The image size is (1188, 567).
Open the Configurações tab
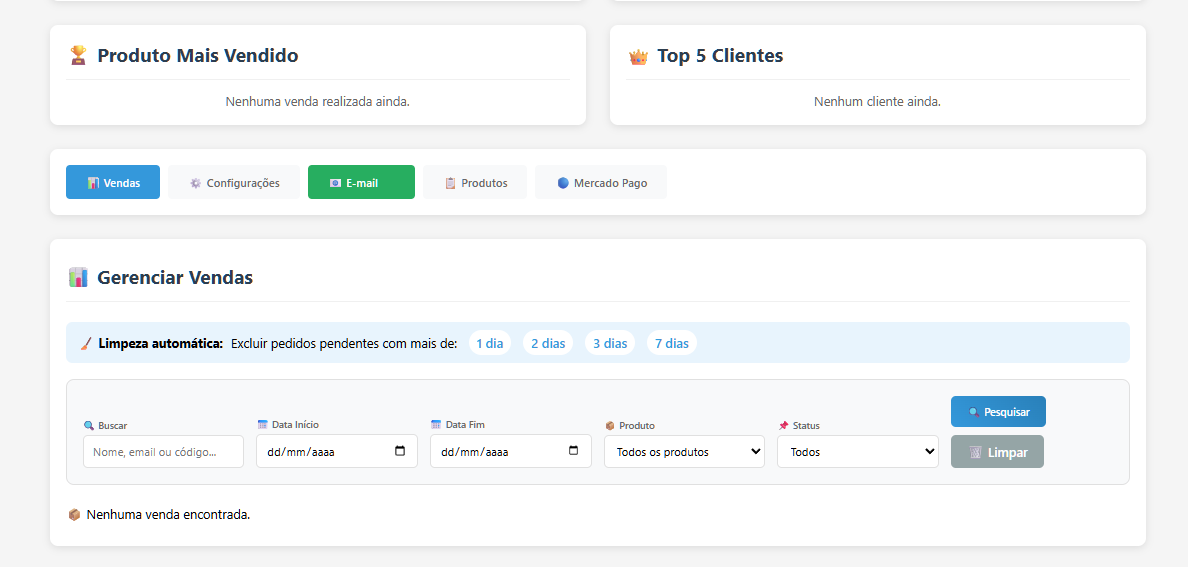234,183
